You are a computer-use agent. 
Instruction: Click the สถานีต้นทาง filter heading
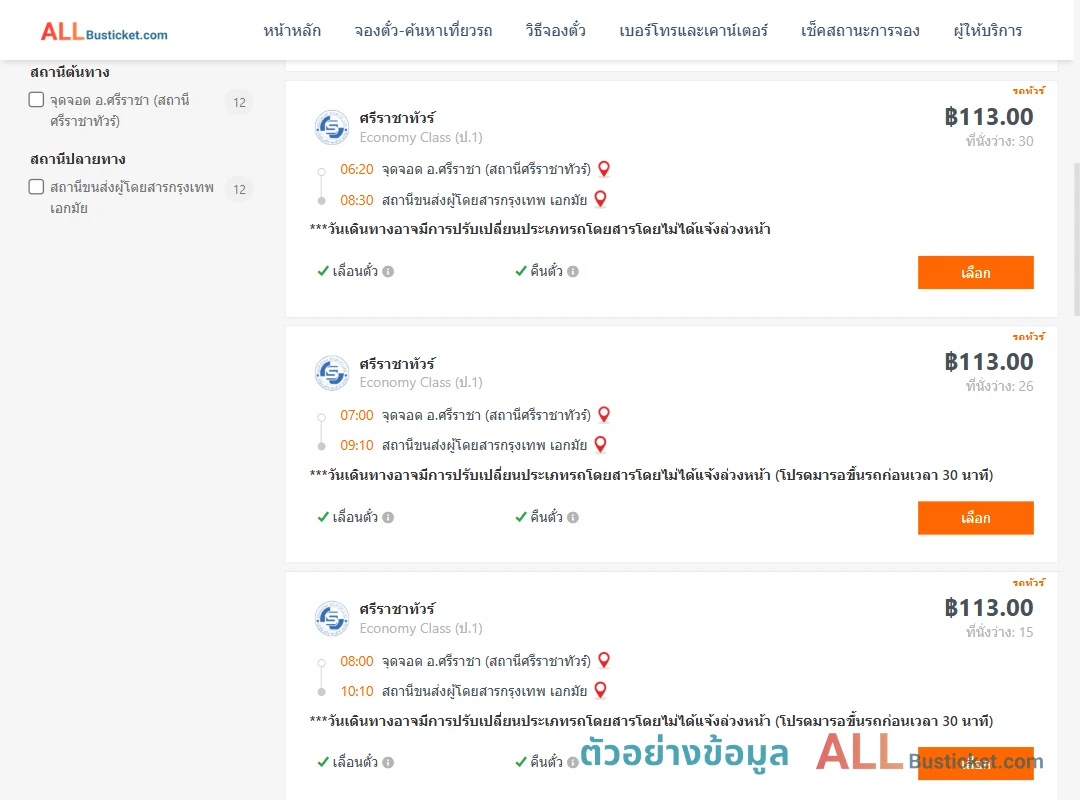click(x=70, y=72)
